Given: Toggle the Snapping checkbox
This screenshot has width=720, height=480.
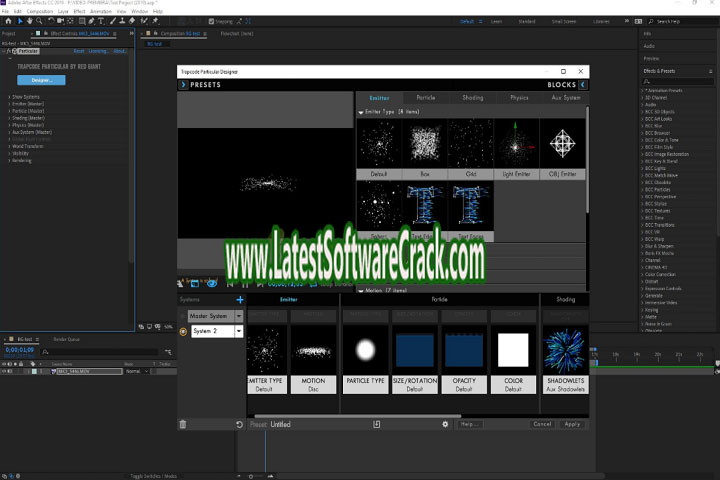Looking at the screenshot, I should click(x=211, y=21).
